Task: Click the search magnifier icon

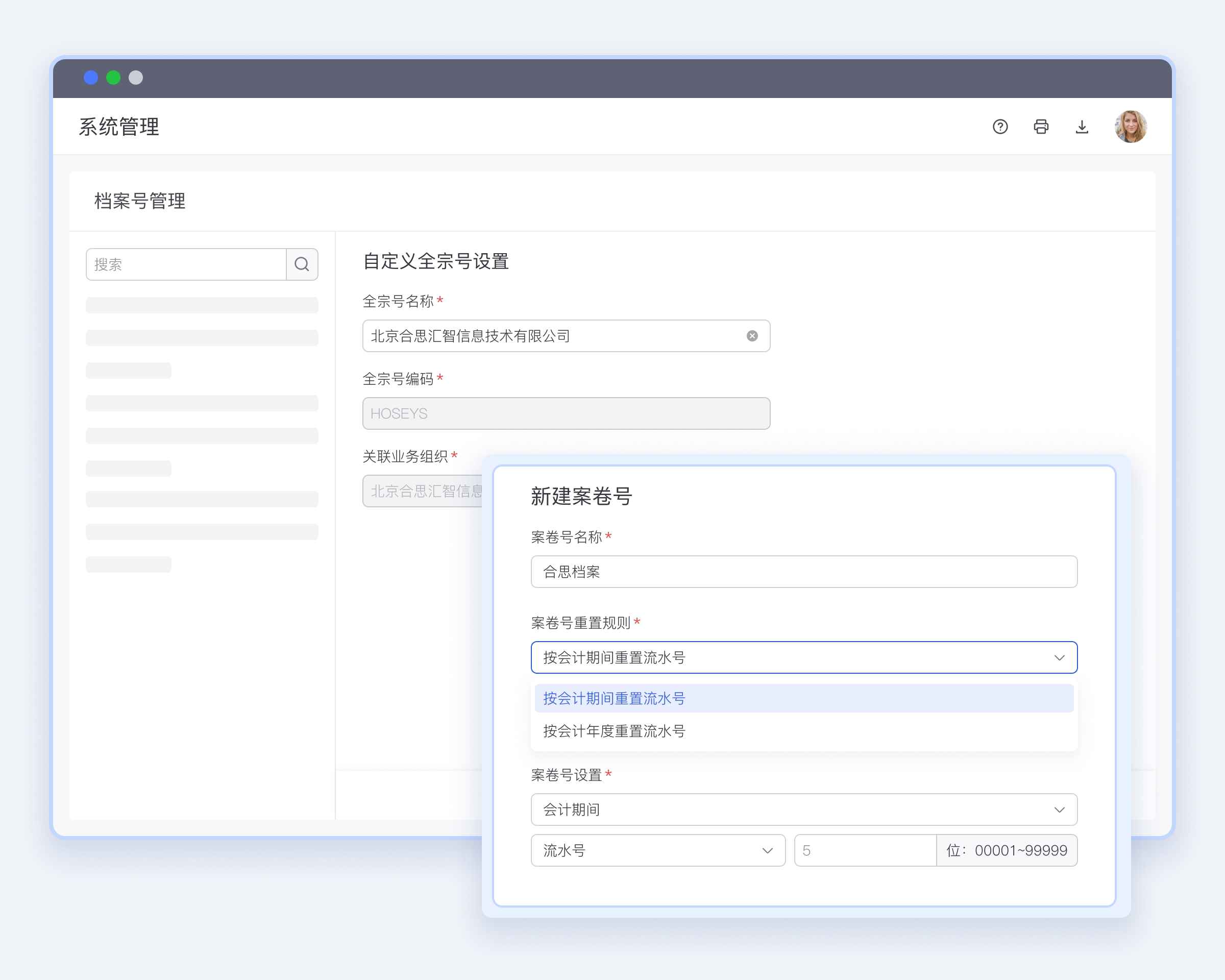Action: coord(302,264)
